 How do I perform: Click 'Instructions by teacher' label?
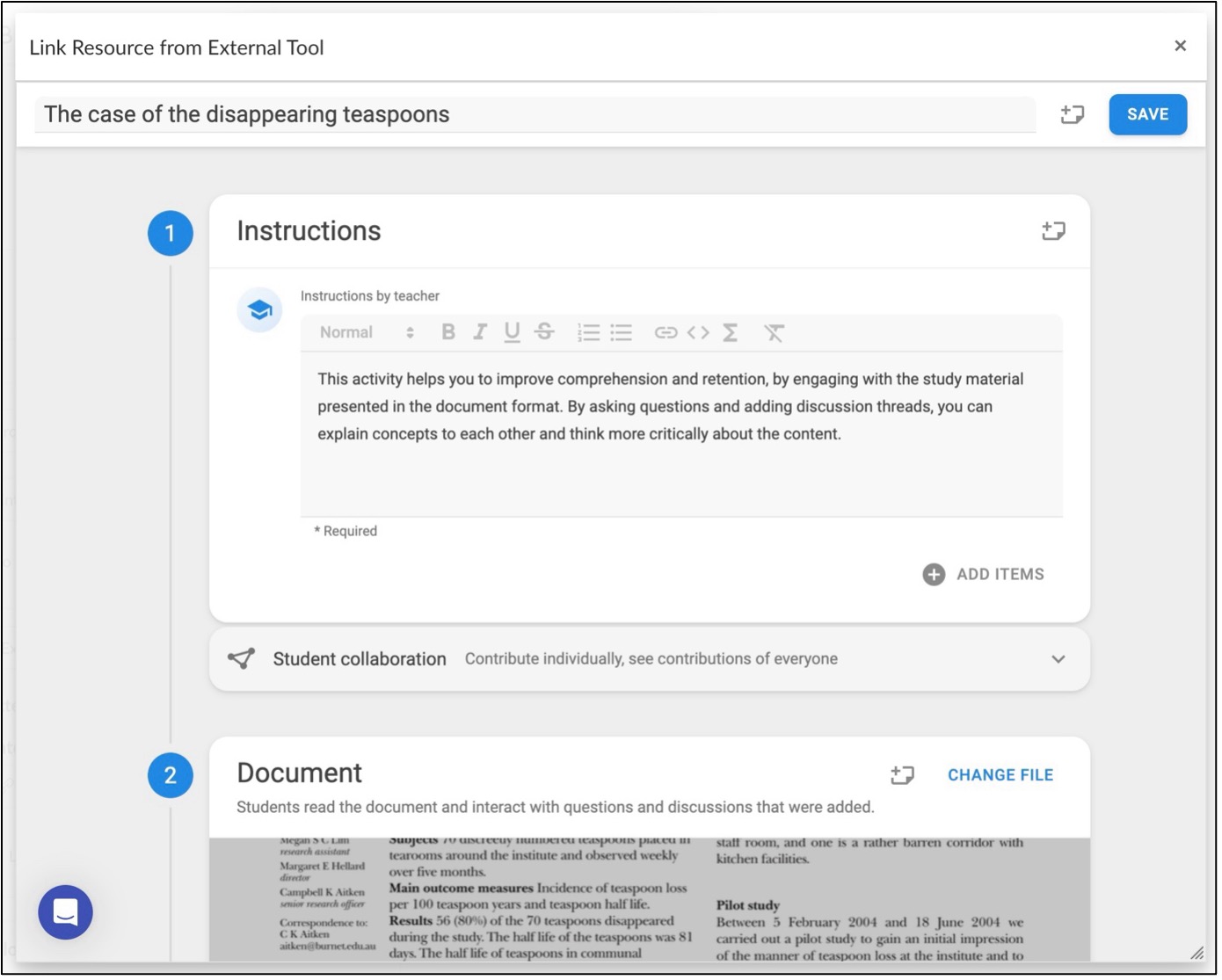click(x=370, y=296)
